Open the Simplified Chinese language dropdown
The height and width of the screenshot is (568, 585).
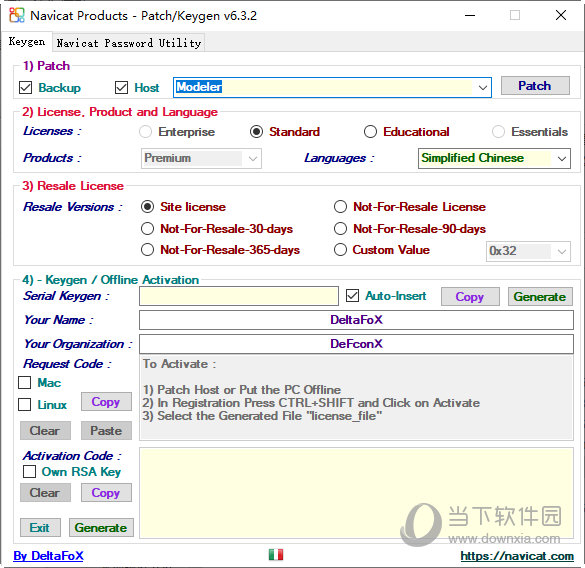494,158
